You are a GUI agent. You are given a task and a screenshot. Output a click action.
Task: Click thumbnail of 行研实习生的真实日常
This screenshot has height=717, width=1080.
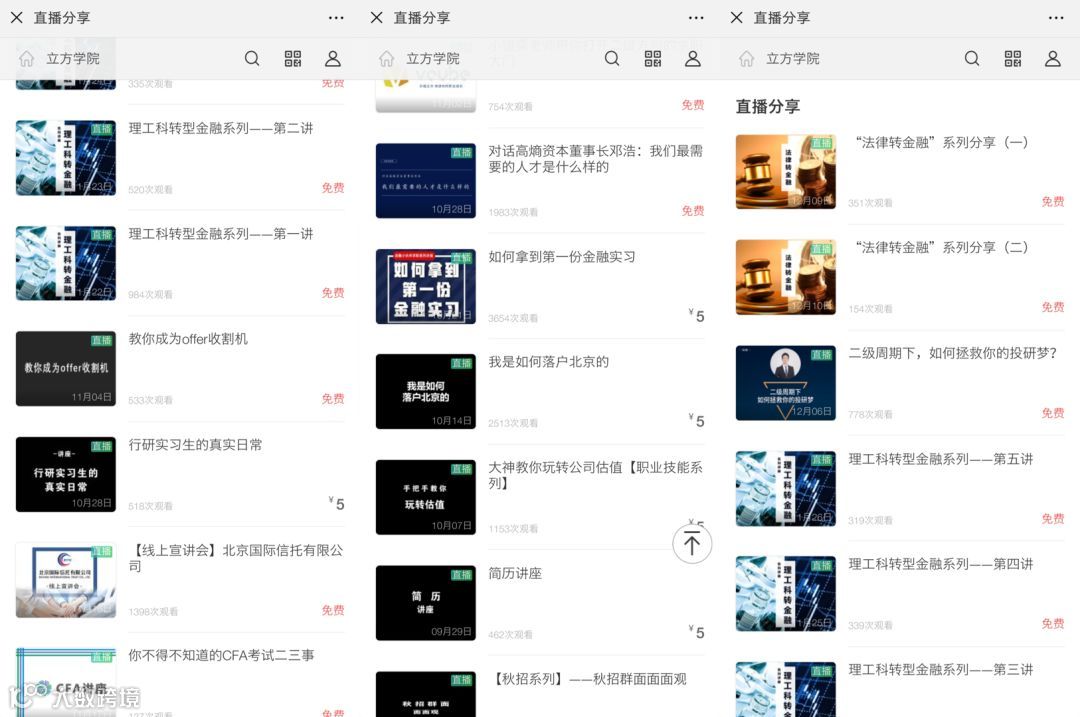pos(65,475)
